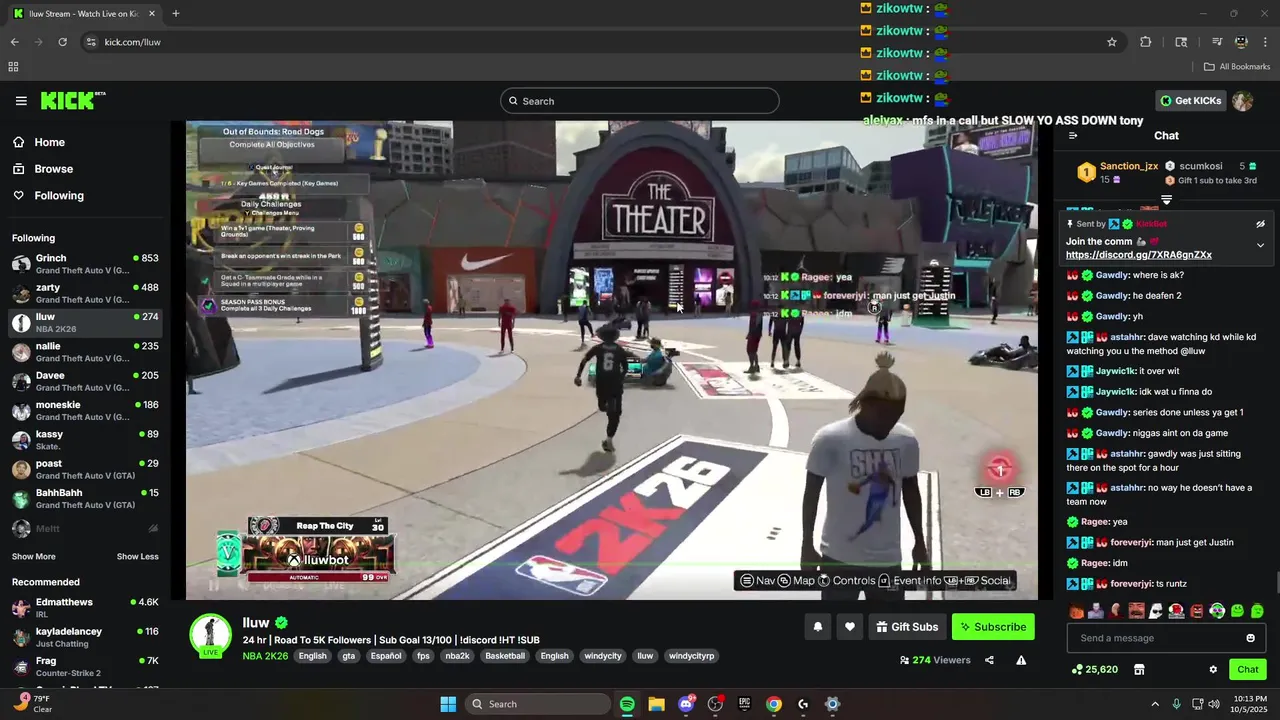Click the Get KICKs button

(1191, 101)
